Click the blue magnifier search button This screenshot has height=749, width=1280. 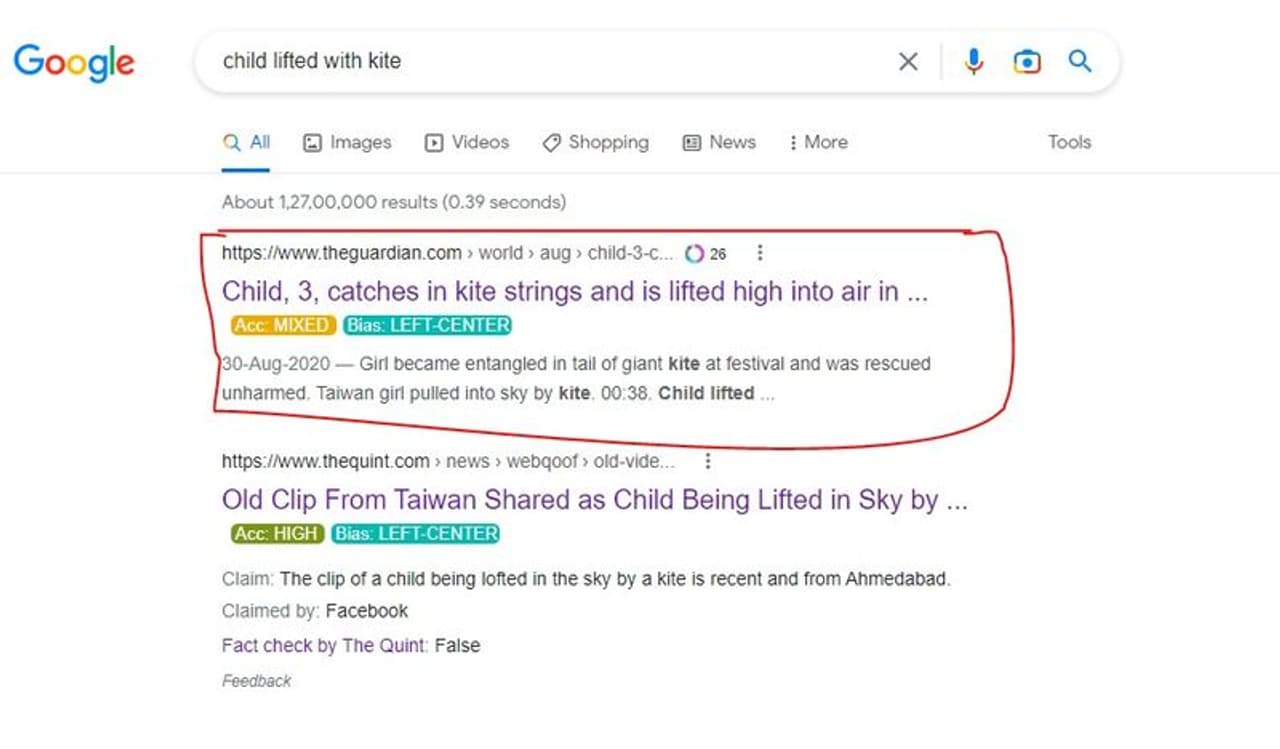1079,62
